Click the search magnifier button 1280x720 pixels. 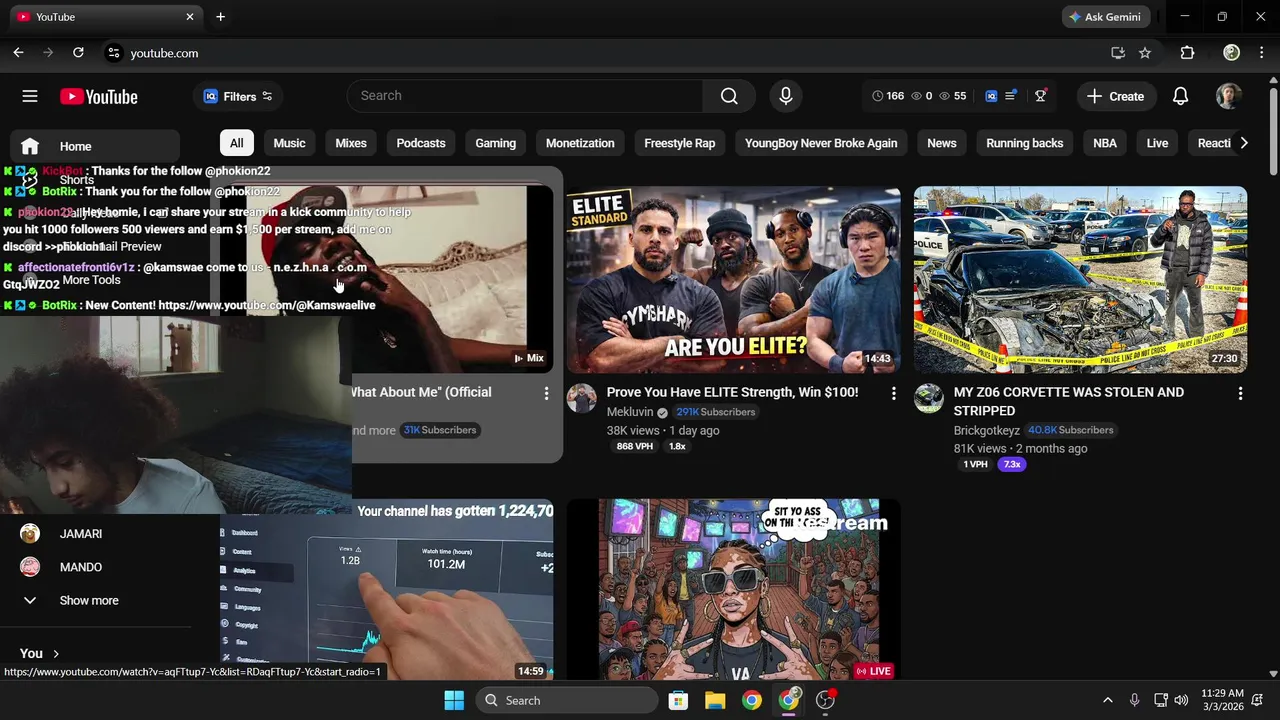click(x=729, y=96)
